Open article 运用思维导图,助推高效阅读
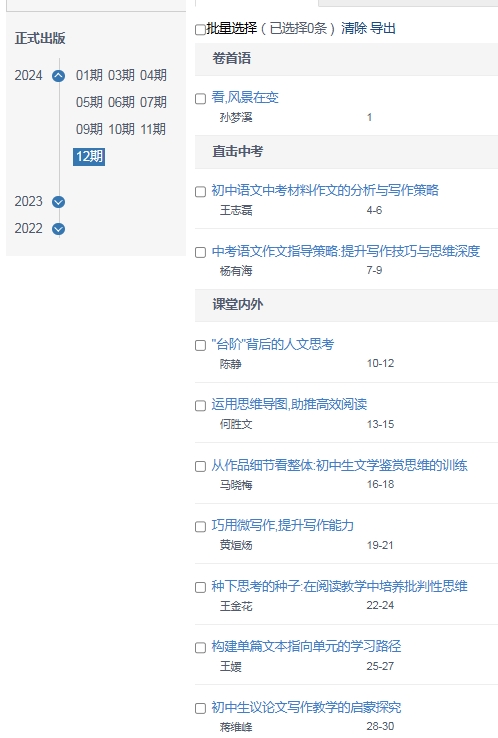Viewport: 498px width, 738px height. pos(289,404)
